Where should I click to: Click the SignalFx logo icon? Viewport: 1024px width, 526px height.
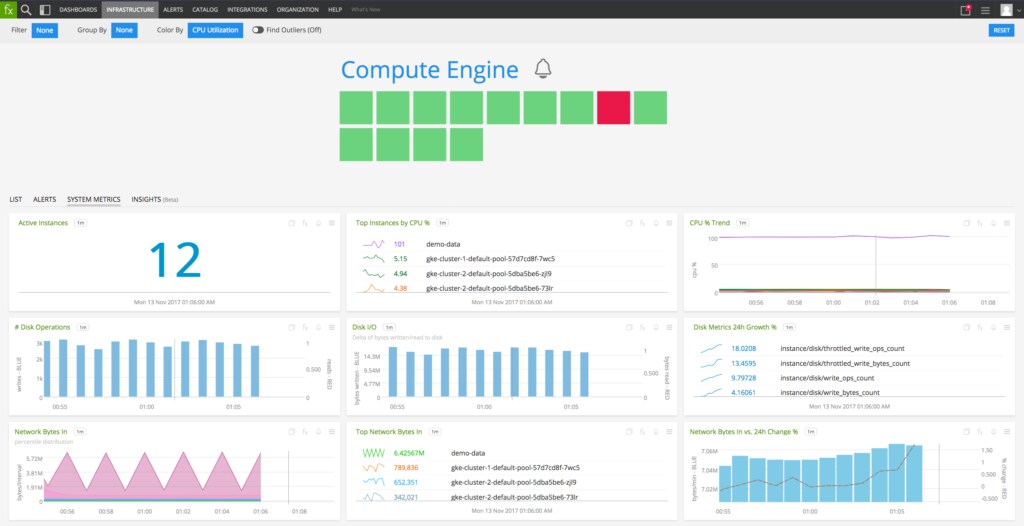tap(8, 9)
